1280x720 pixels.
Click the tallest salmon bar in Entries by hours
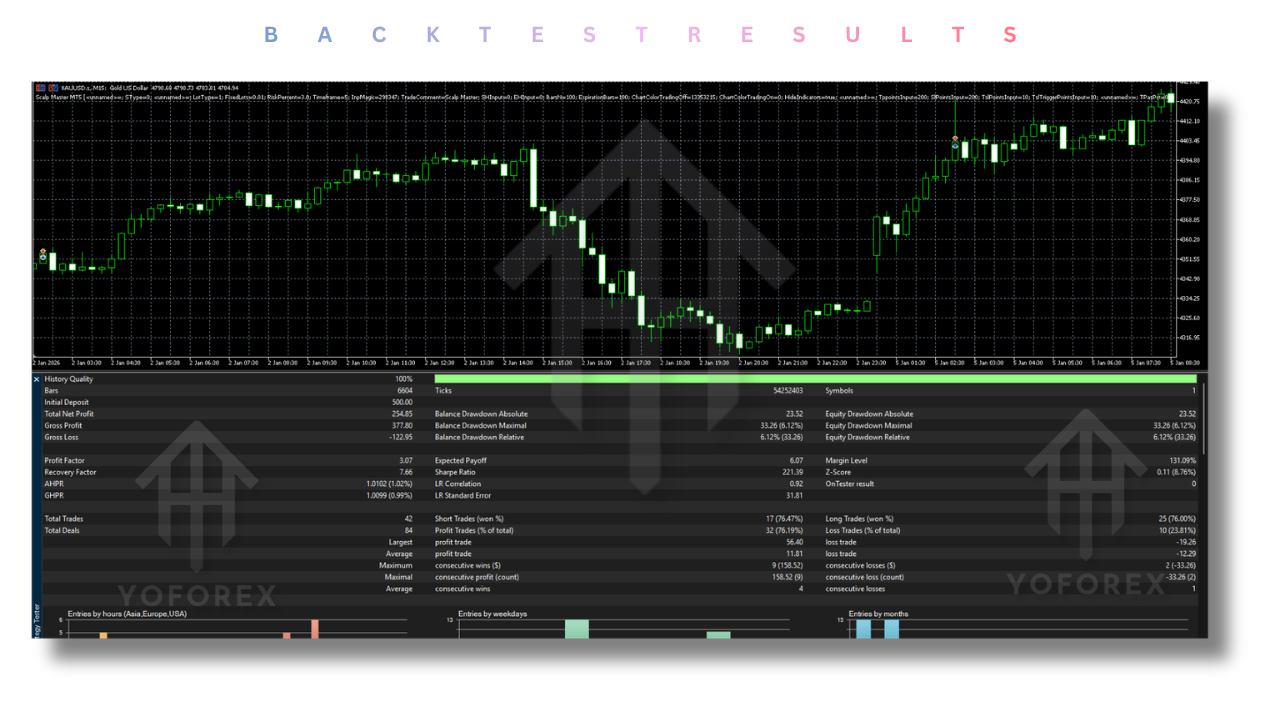[315, 628]
